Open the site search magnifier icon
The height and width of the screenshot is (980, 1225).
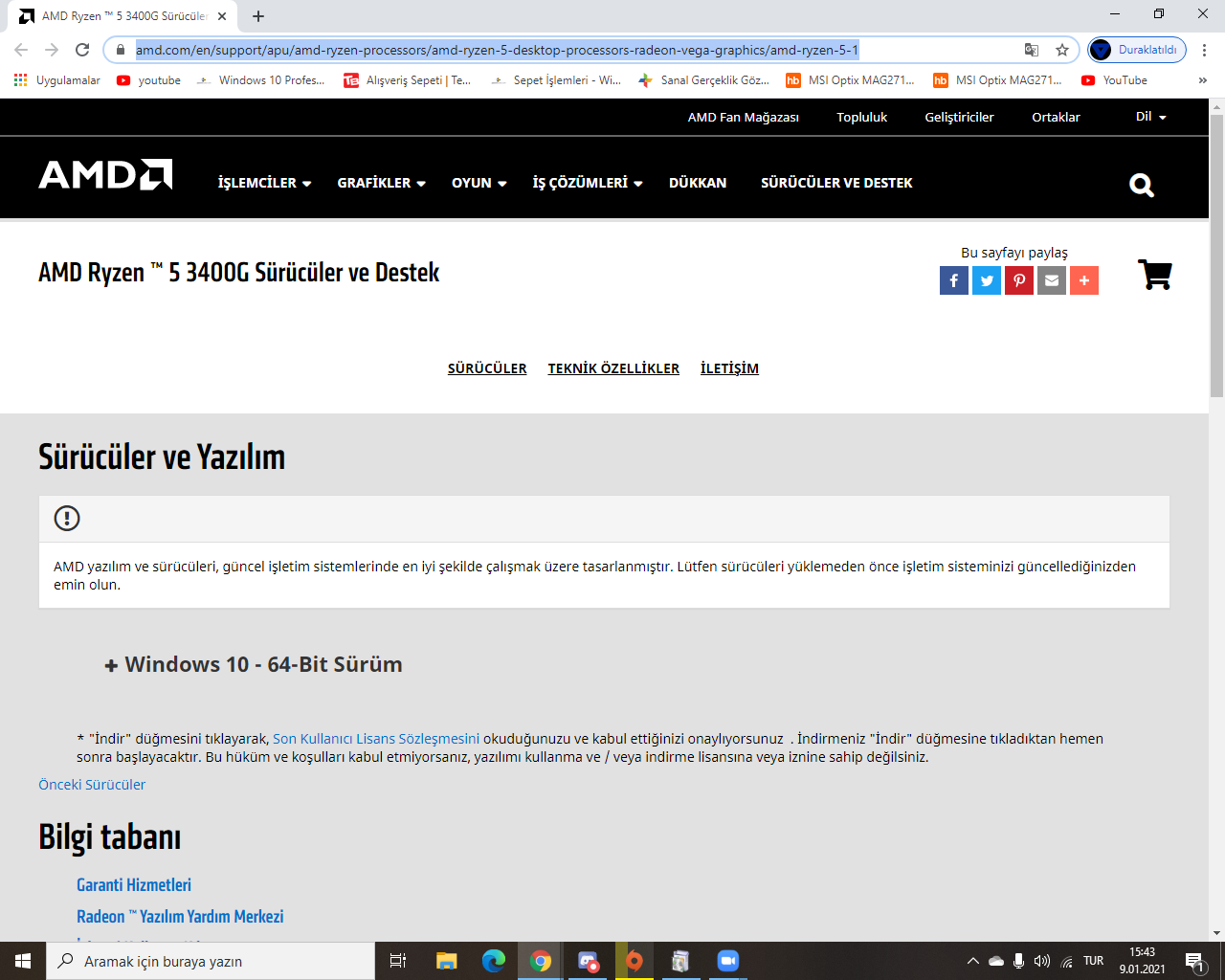point(1142,185)
